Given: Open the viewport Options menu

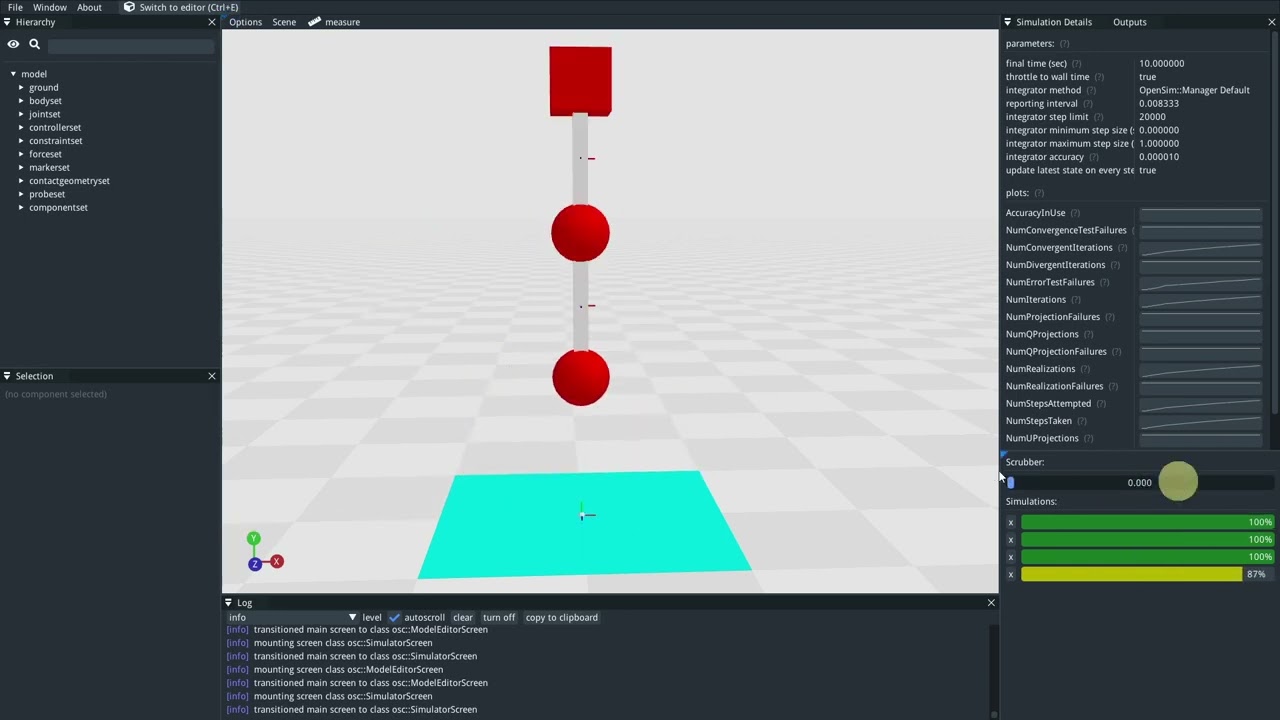Looking at the screenshot, I should coord(245,22).
